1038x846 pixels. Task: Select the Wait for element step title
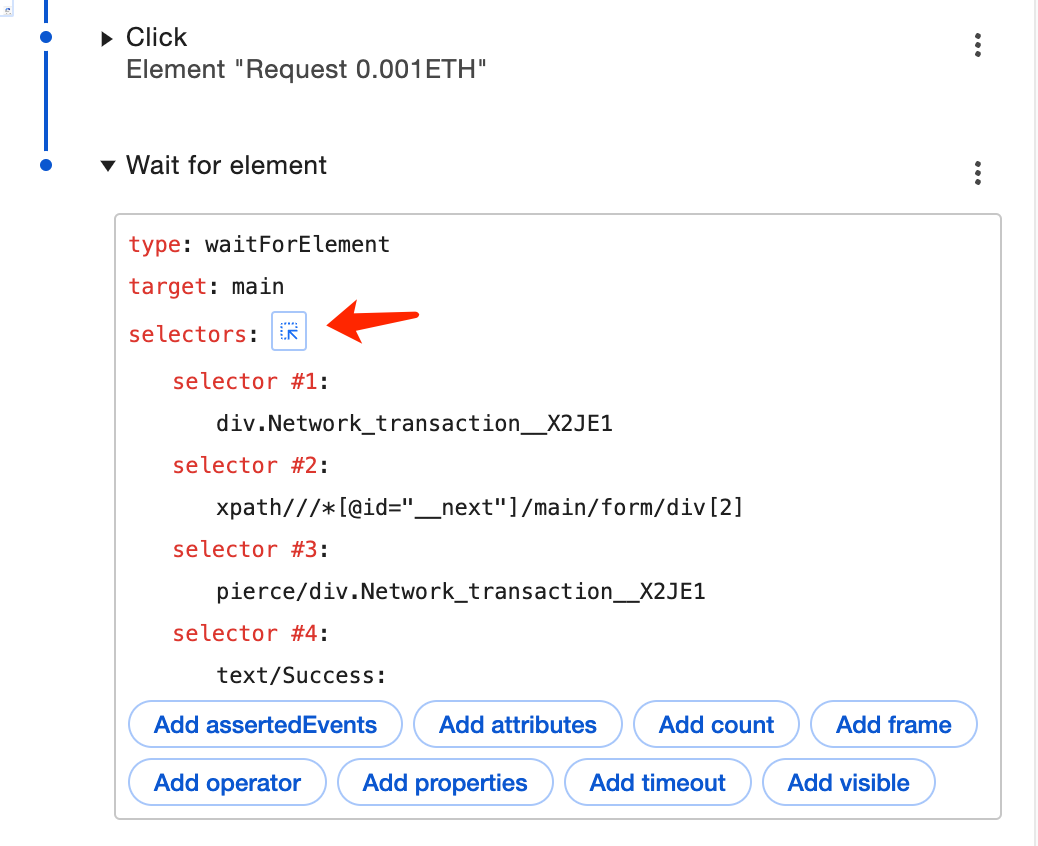[226, 166]
